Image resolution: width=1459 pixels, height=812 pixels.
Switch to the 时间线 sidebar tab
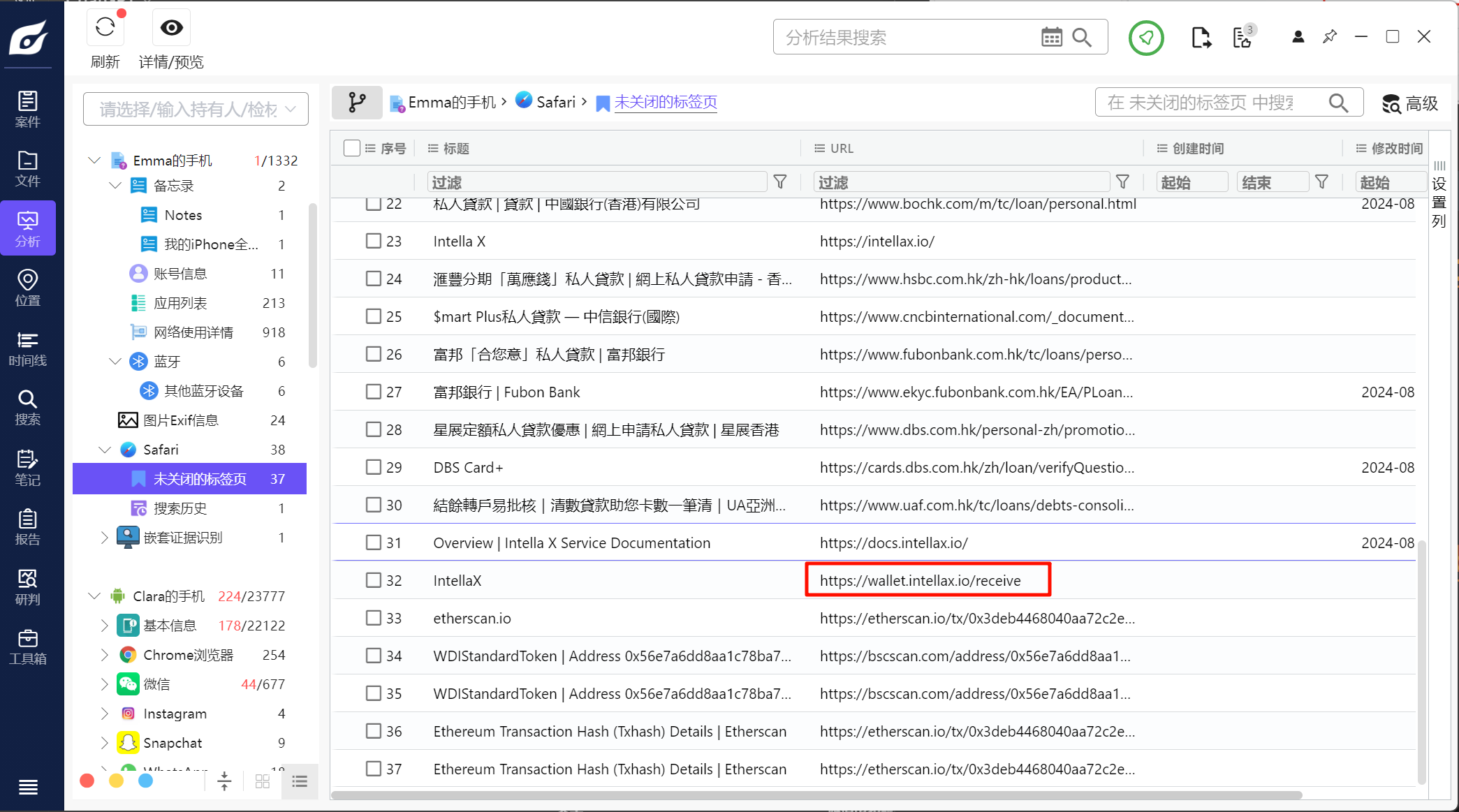click(28, 348)
